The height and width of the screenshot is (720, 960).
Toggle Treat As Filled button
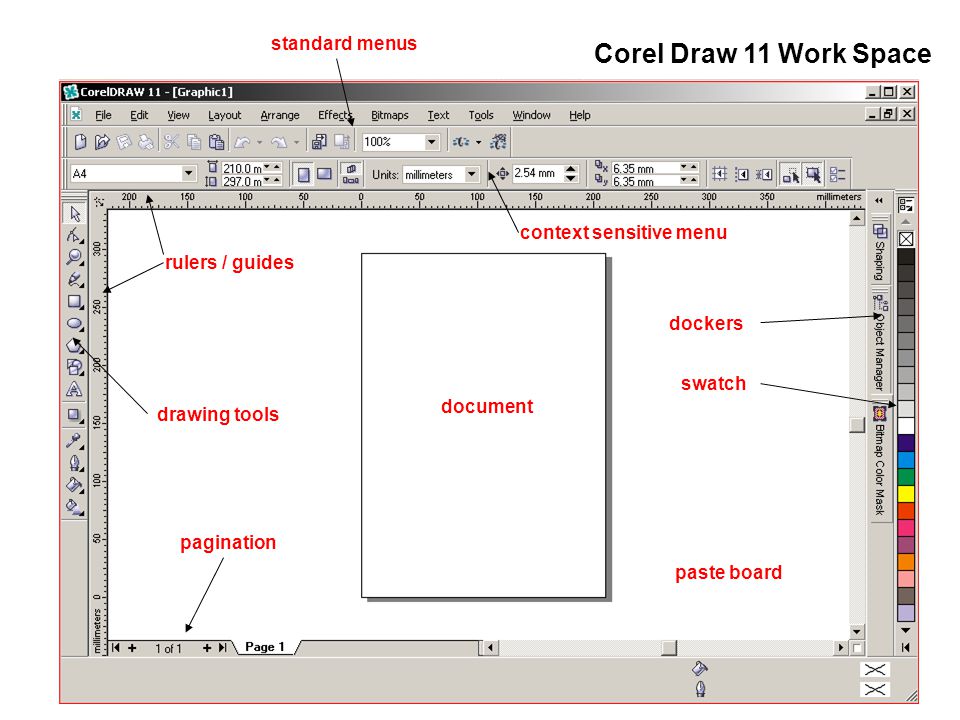pos(813,174)
